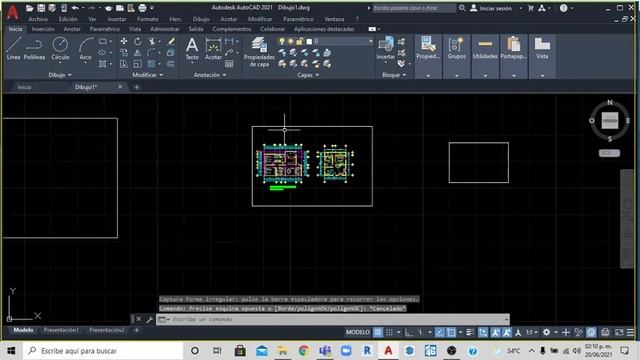Click the ViewCube top face
This screenshot has width=640, height=360.
(x=609, y=121)
